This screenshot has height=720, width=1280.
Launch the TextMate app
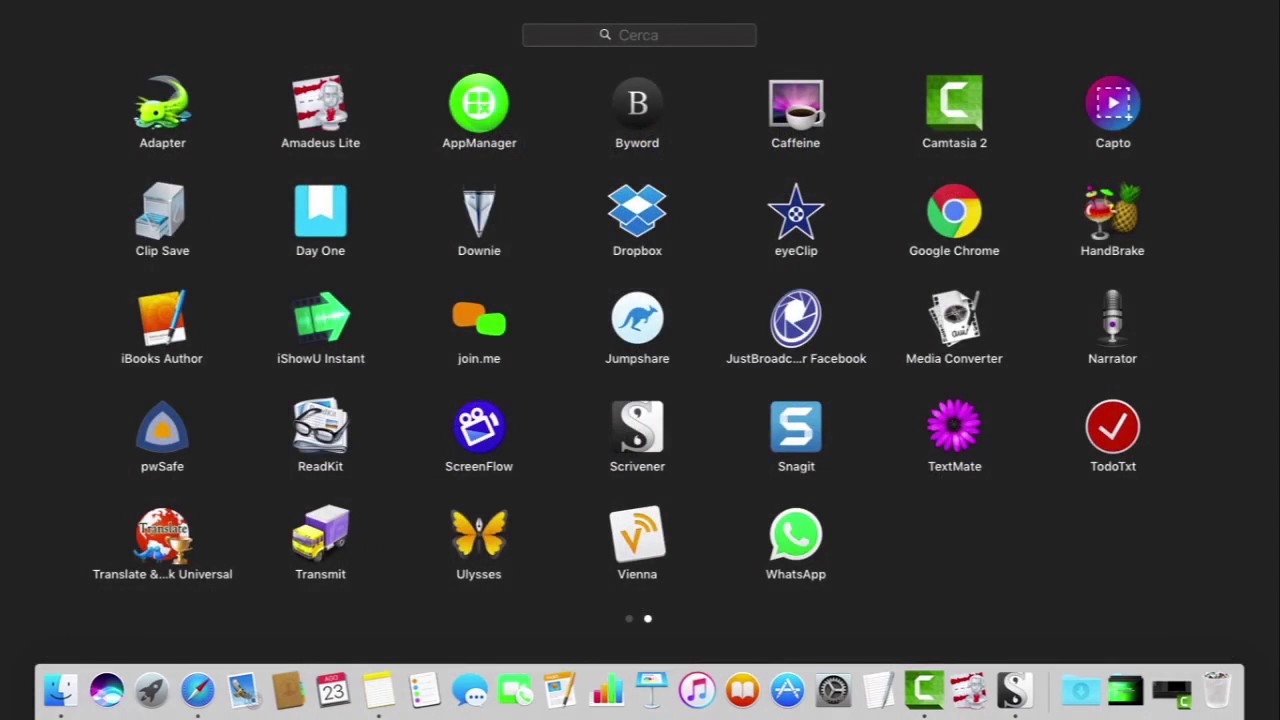pyautogui.click(x=954, y=427)
